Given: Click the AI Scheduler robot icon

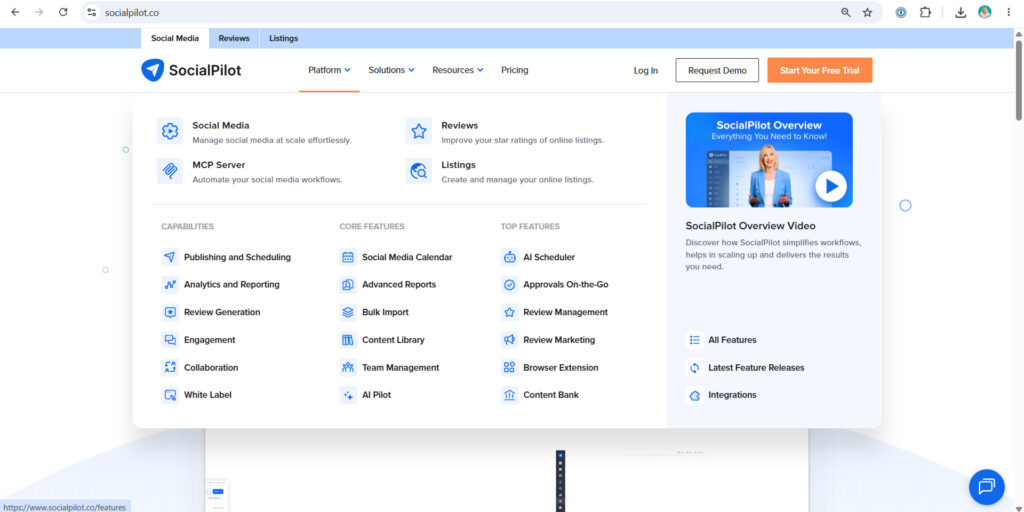Looking at the screenshot, I should tap(509, 257).
